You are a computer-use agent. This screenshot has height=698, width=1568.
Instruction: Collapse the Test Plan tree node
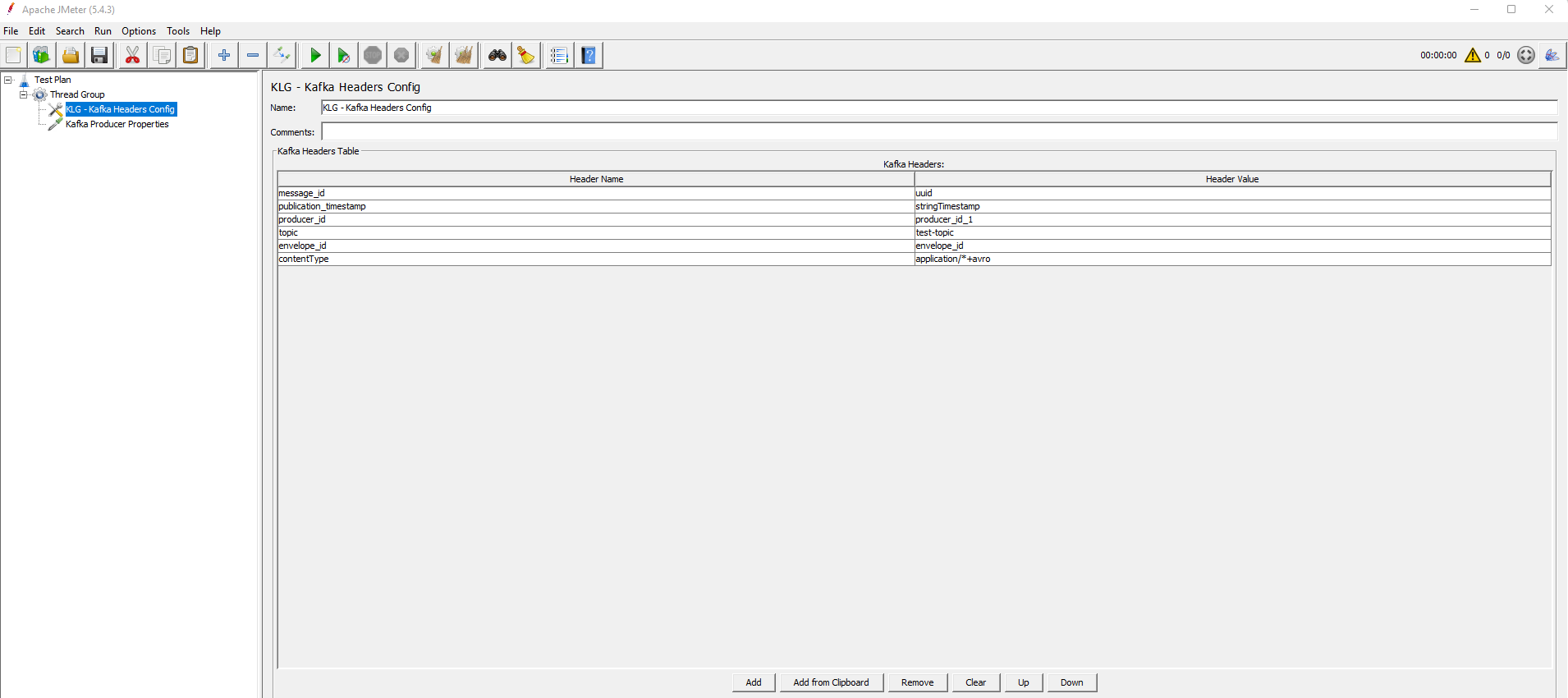pos(8,80)
